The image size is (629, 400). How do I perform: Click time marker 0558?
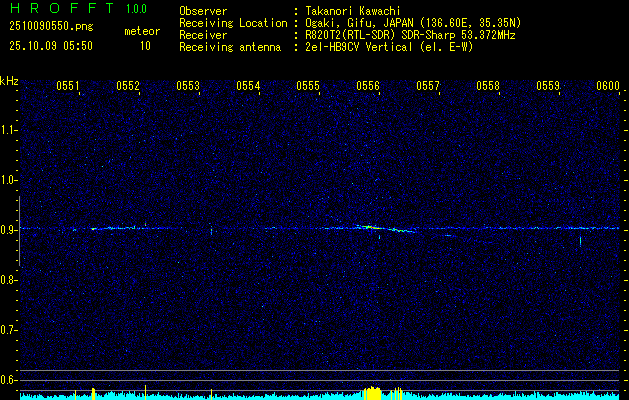click(x=488, y=86)
